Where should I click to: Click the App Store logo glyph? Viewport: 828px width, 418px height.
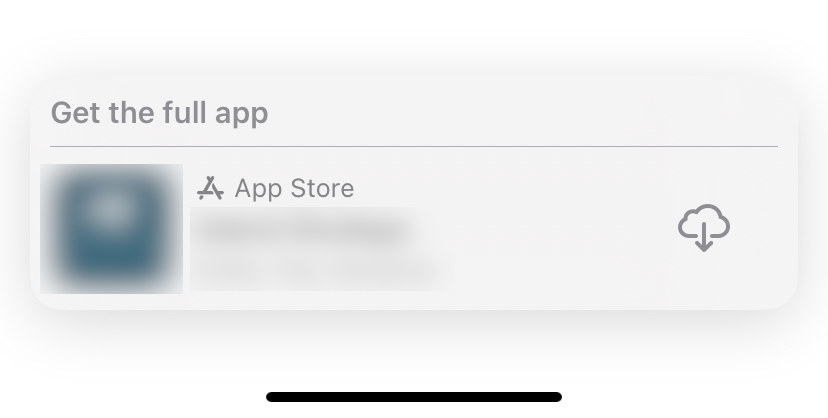click(210, 188)
